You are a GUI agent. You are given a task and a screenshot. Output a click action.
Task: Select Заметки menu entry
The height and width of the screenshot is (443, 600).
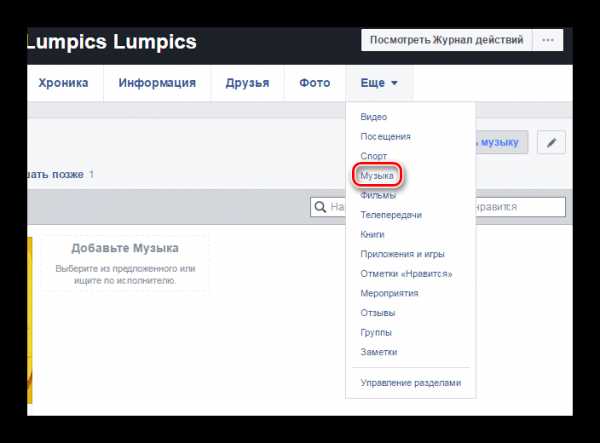(x=378, y=352)
